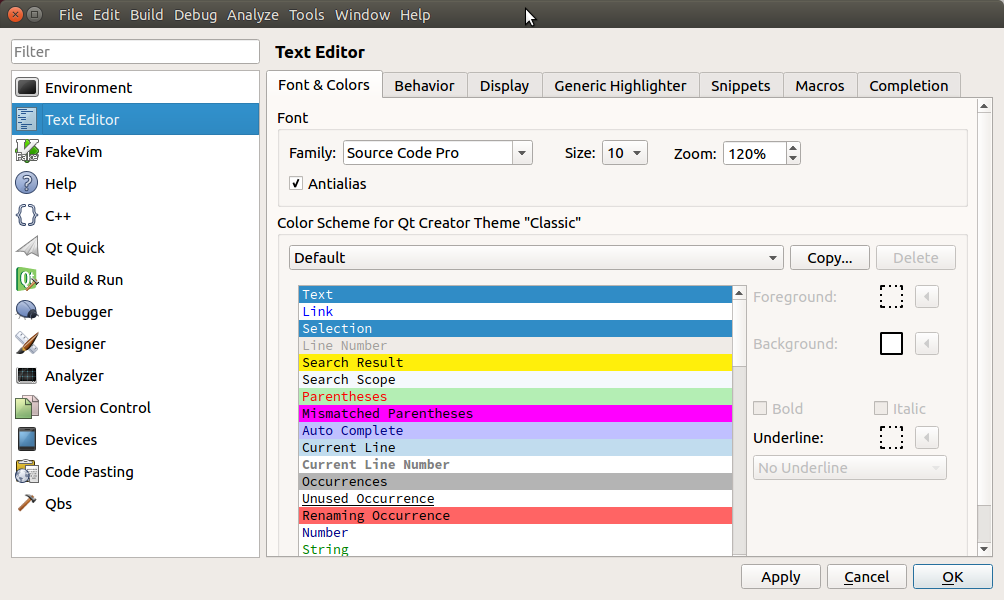This screenshot has height=600, width=1004.
Task: Open the Generic Highlighter tab
Action: pyautogui.click(x=620, y=86)
